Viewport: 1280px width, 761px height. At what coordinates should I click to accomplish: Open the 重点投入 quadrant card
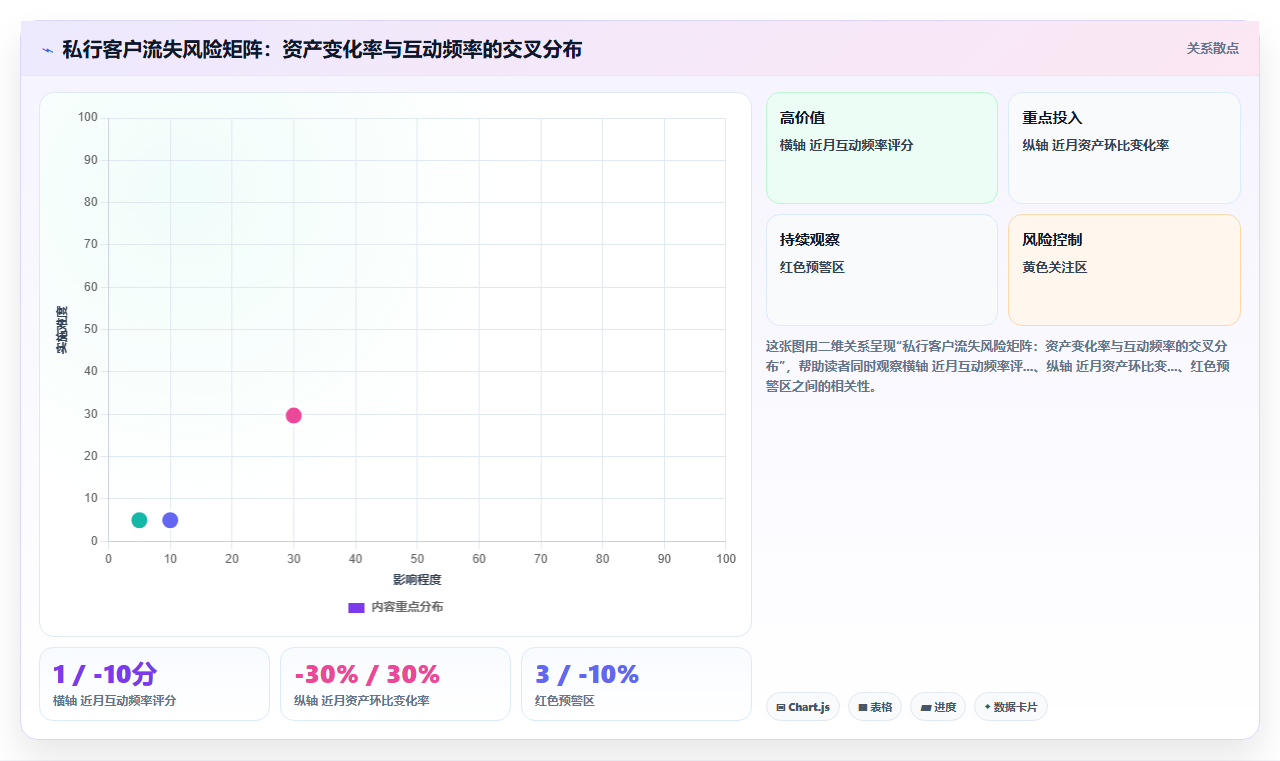click(1124, 148)
